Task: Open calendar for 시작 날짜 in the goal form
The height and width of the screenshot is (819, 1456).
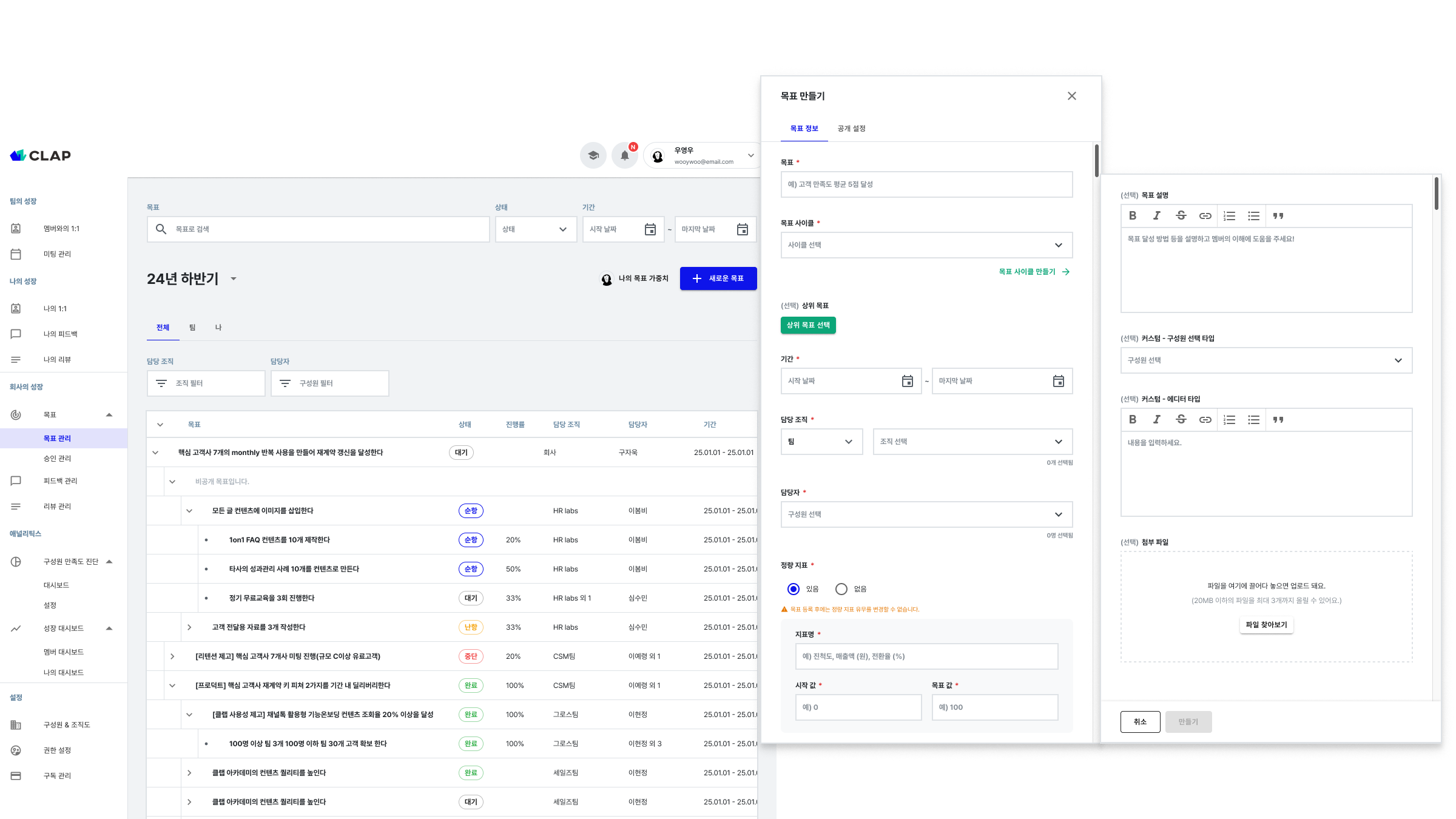Action: [907, 381]
